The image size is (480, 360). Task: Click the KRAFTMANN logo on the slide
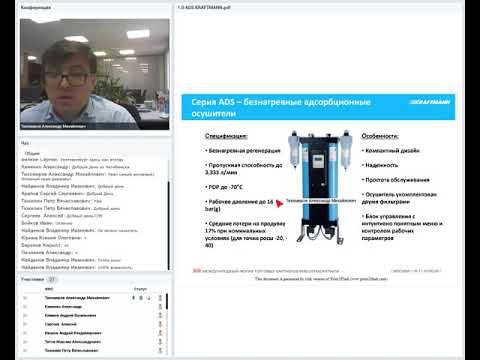429,102
